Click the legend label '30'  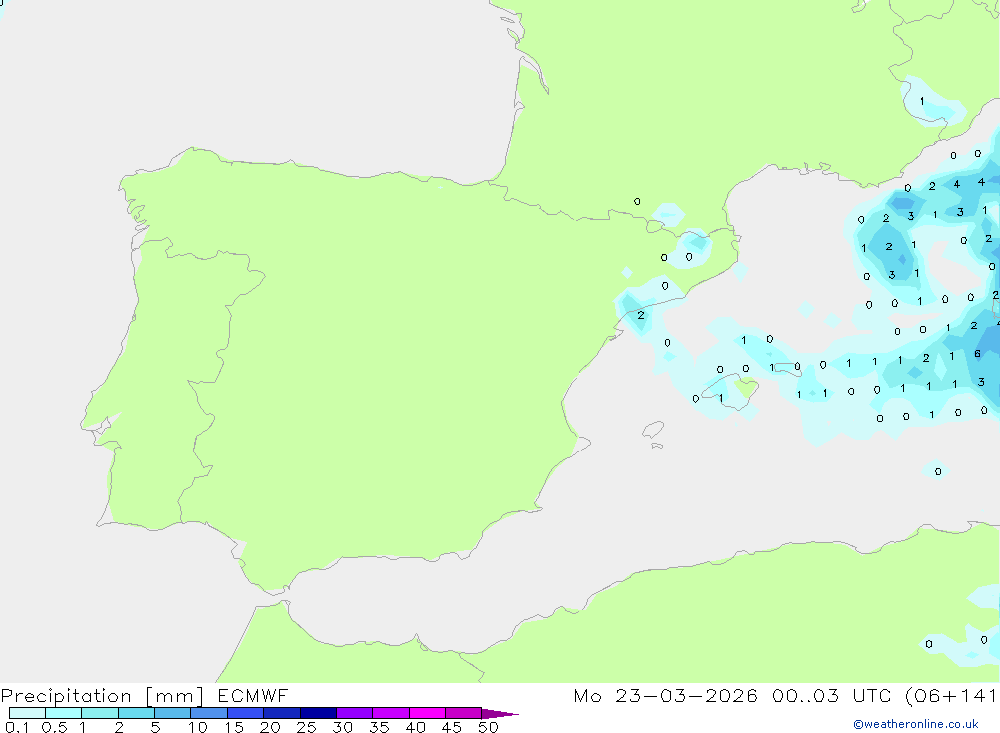pos(342,727)
